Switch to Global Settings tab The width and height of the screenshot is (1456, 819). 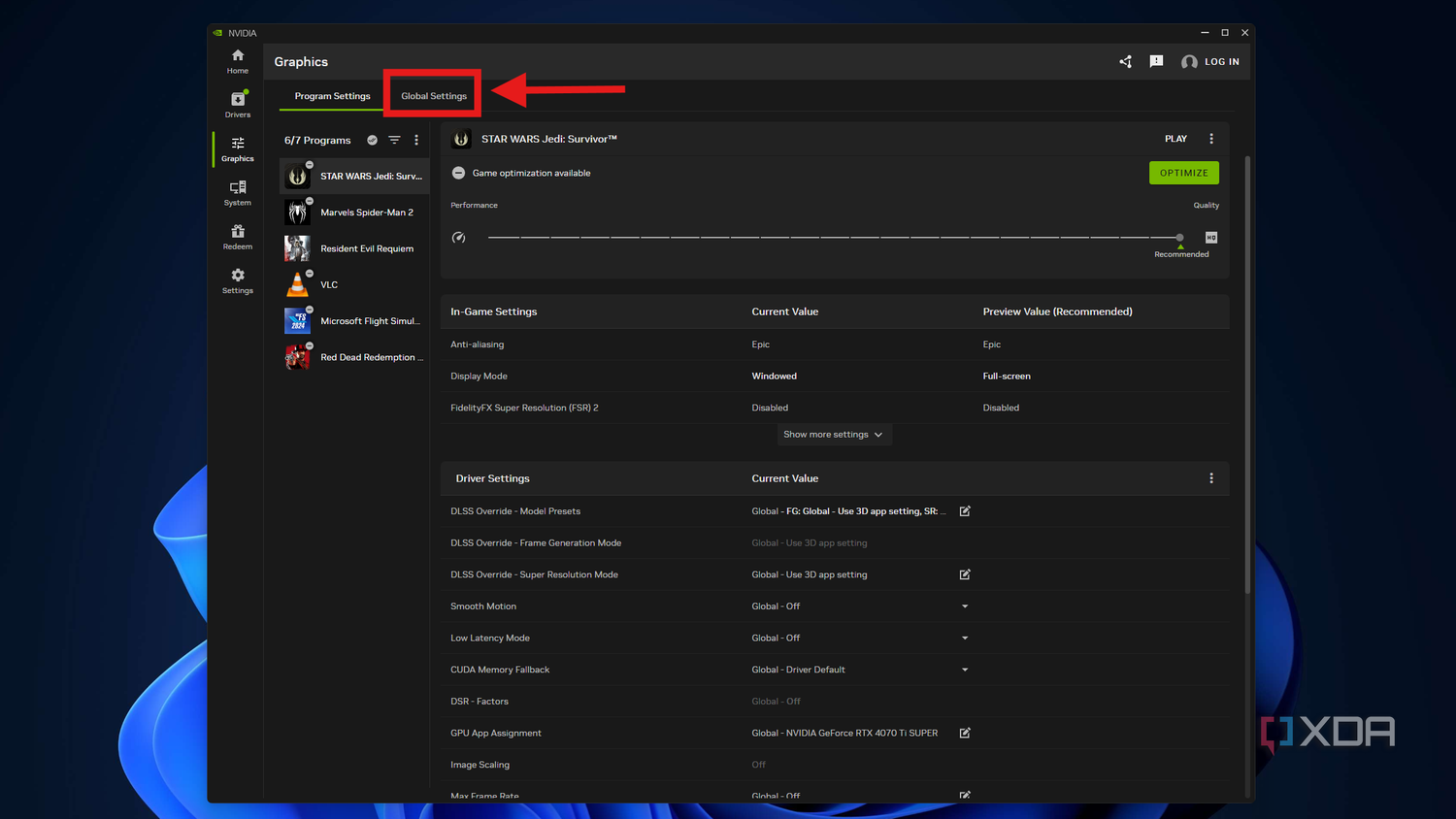coord(434,96)
